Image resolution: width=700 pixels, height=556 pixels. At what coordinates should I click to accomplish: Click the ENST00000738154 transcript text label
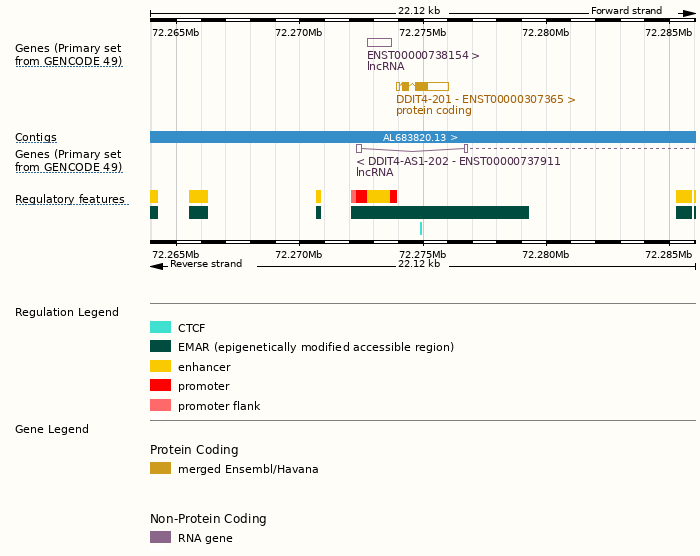coord(423,56)
